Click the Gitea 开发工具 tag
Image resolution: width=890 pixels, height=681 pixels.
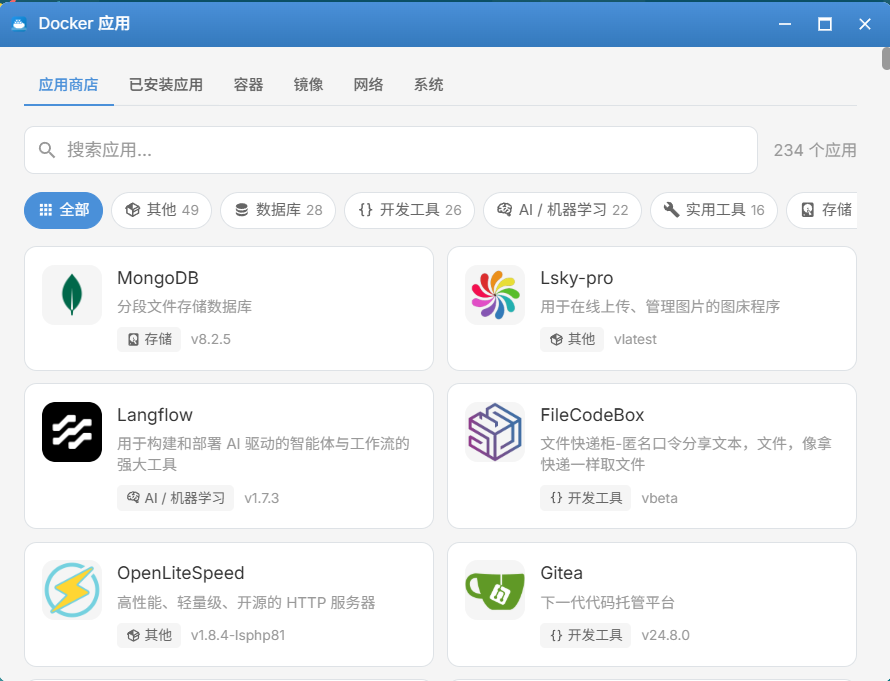pos(584,635)
